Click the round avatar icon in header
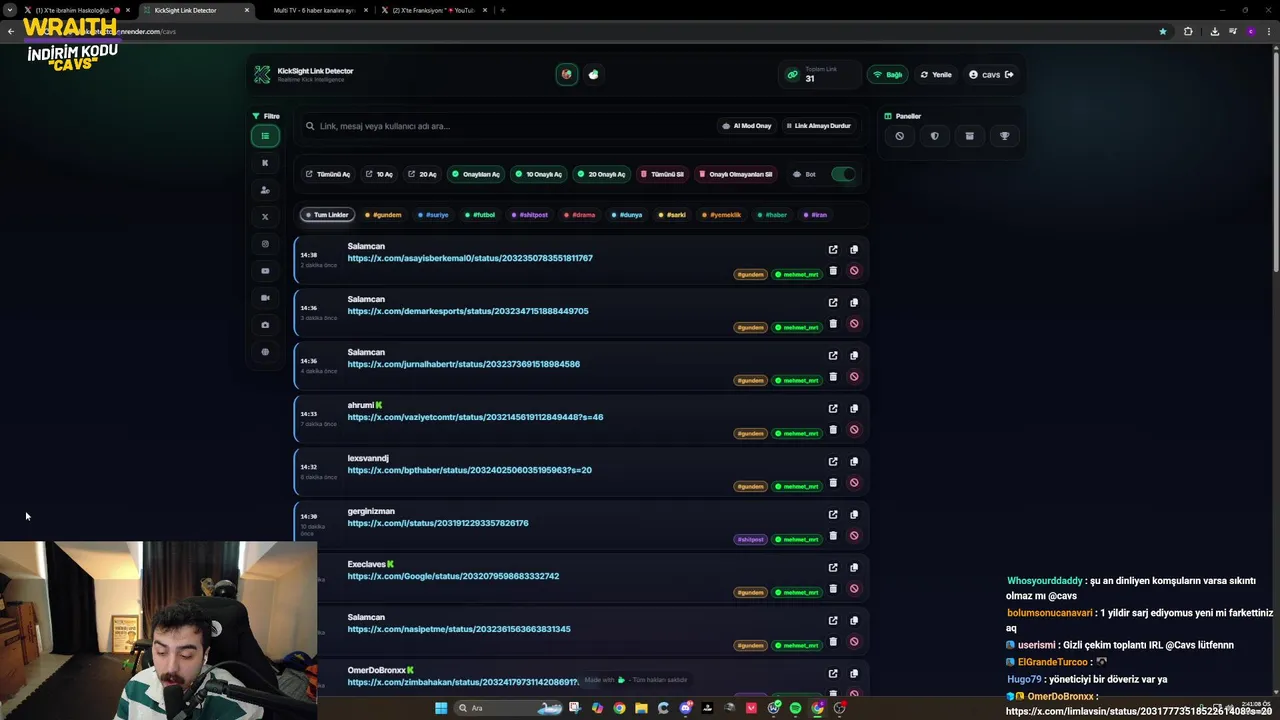This screenshot has height=720, width=1280. [x=567, y=74]
